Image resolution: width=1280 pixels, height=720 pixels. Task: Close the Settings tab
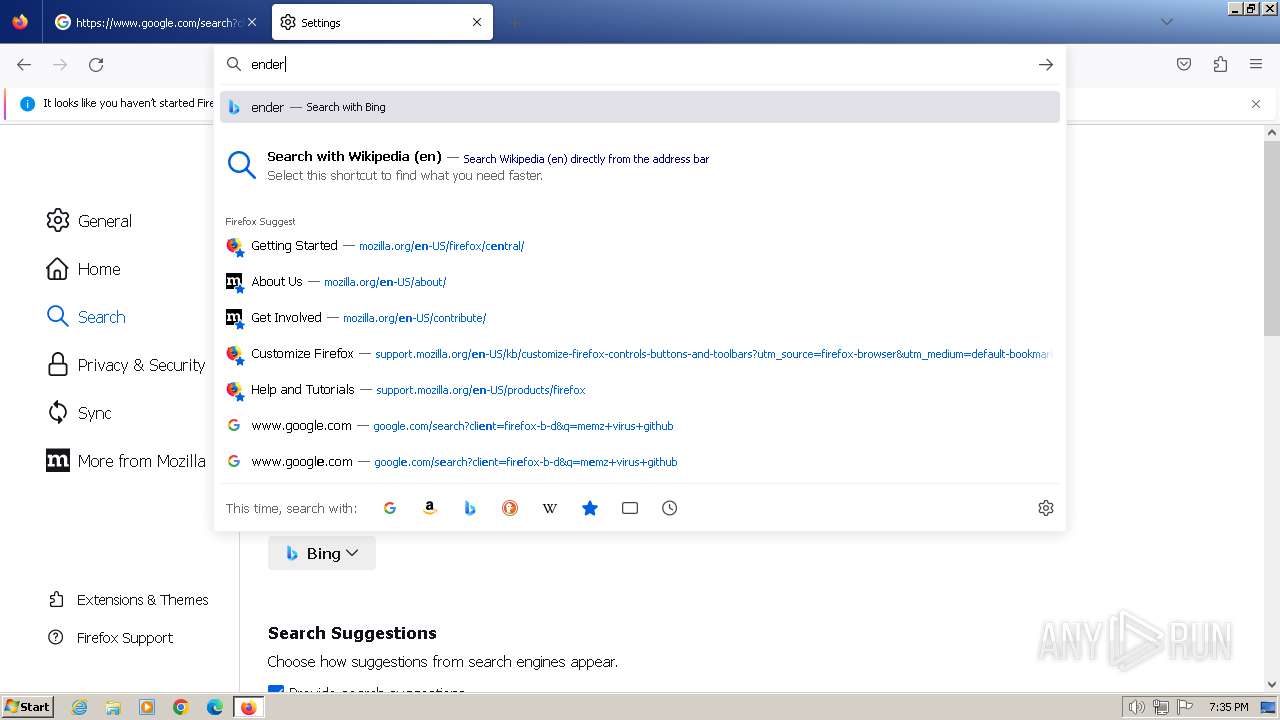[477, 22]
